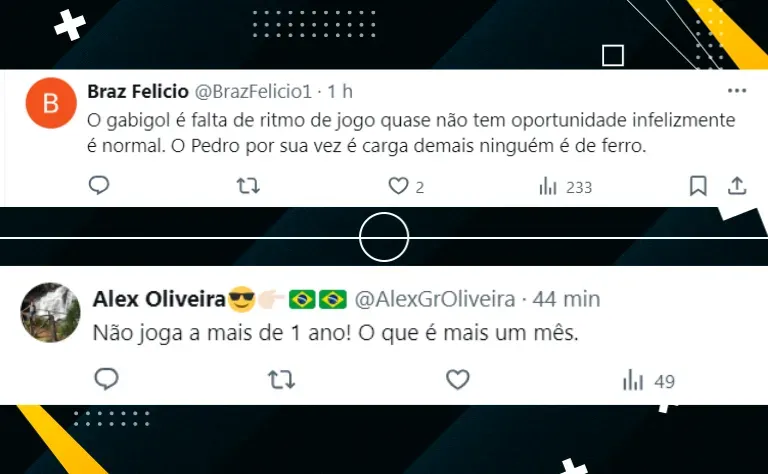Open the 44 min timestamp link
This screenshot has width=768, height=474.
566,299
